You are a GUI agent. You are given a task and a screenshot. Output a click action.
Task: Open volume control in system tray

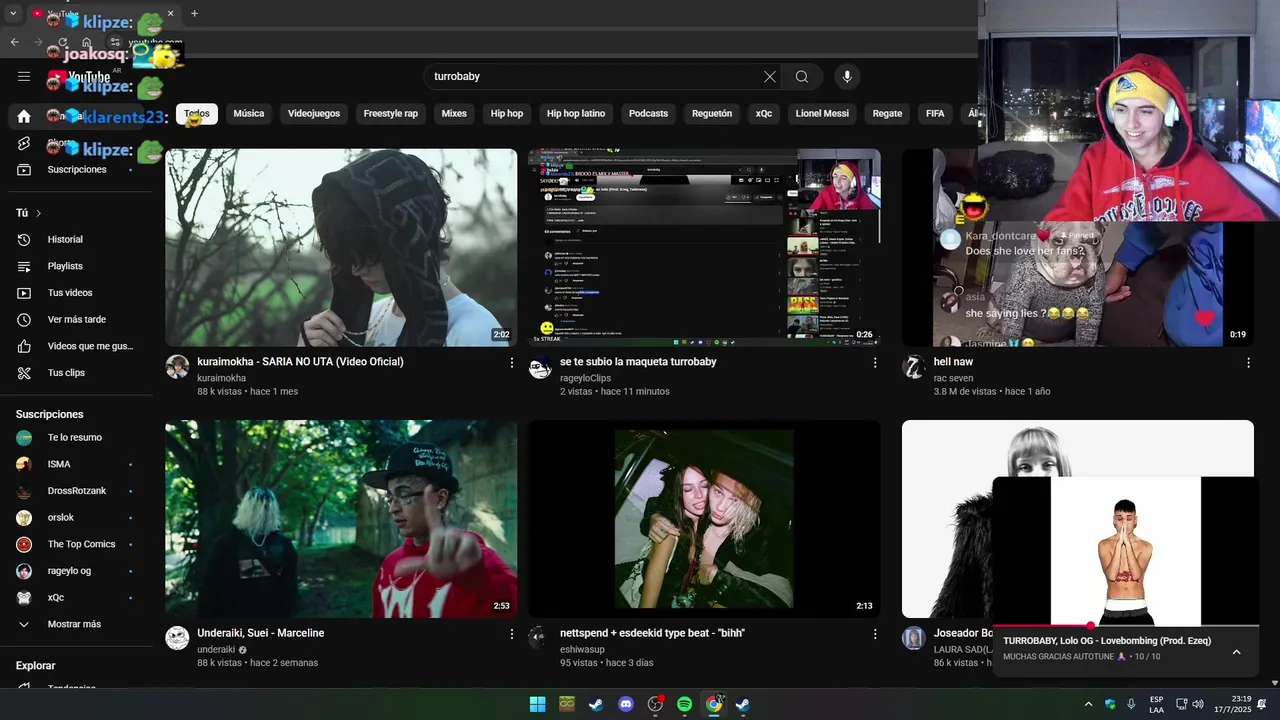1198,704
